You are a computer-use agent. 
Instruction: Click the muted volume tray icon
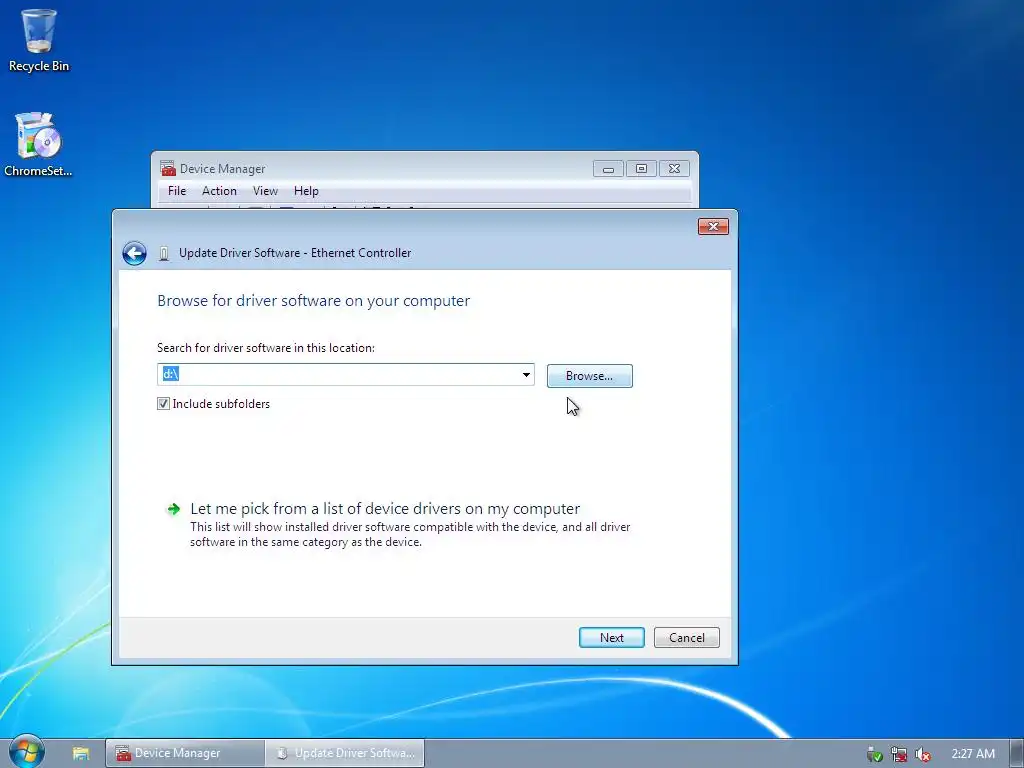(923, 754)
